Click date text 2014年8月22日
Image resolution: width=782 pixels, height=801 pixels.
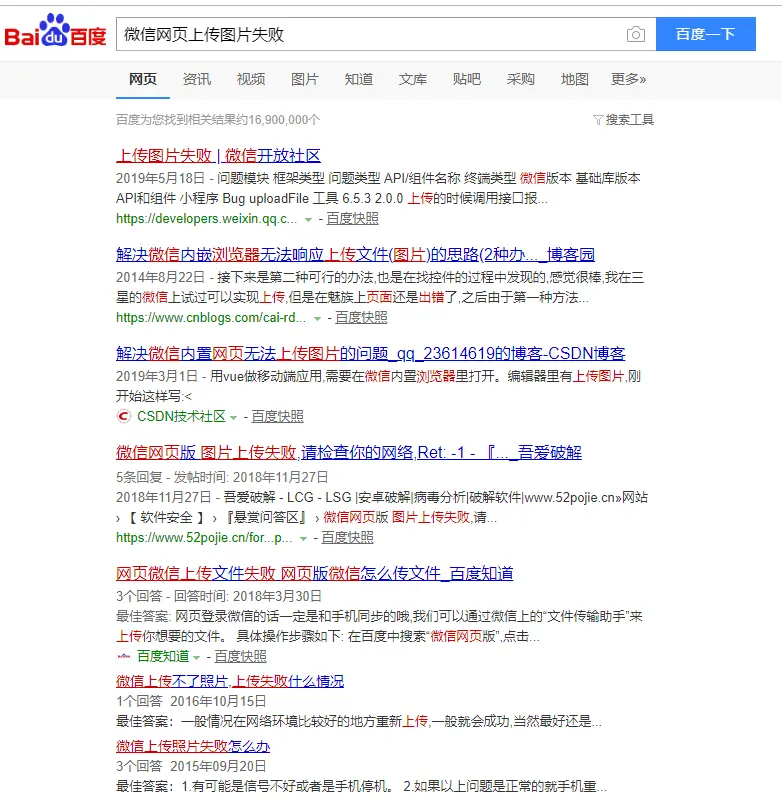pyautogui.click(x=160, y=277)
